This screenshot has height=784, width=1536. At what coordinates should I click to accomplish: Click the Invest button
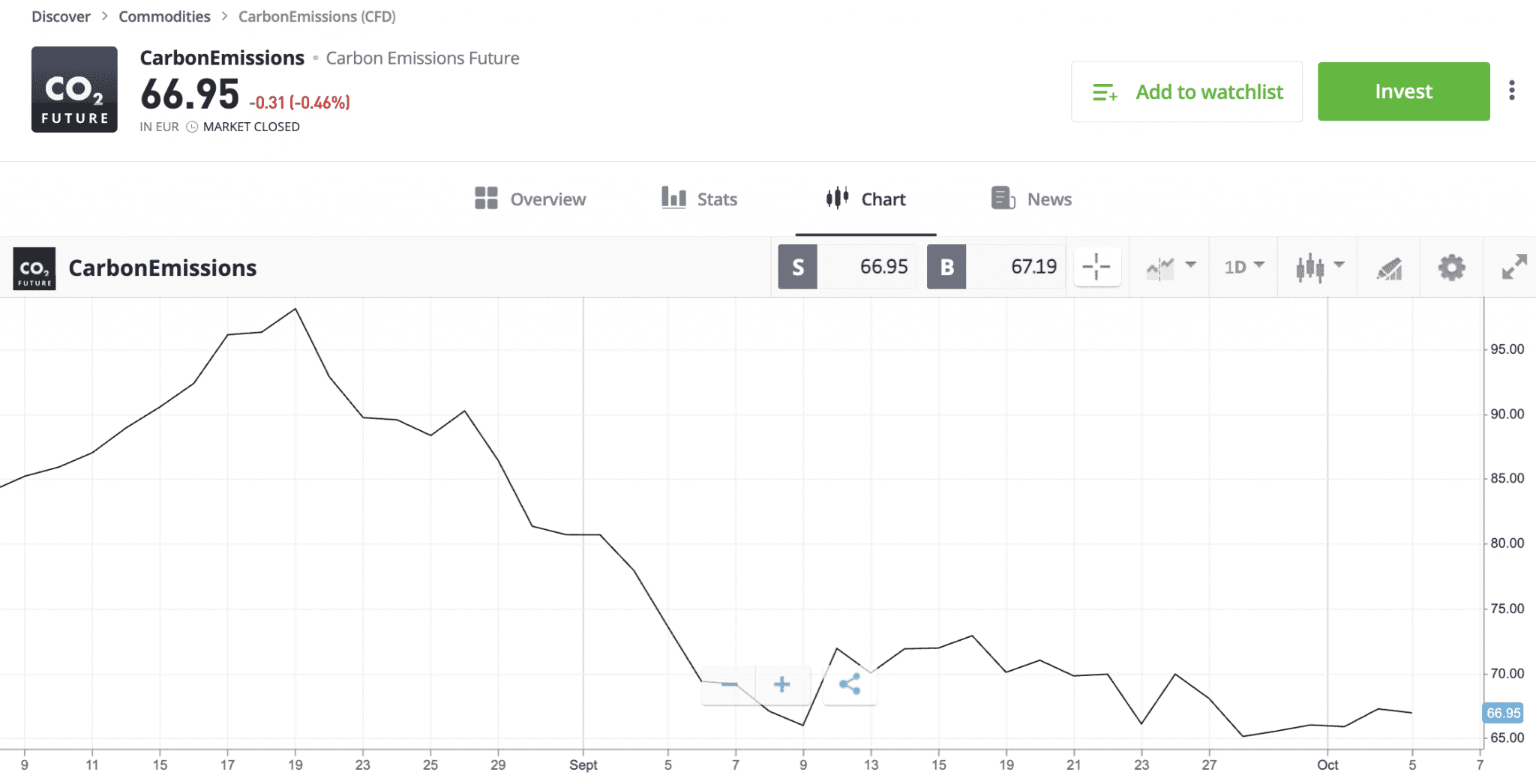(x=1403, y=91)
